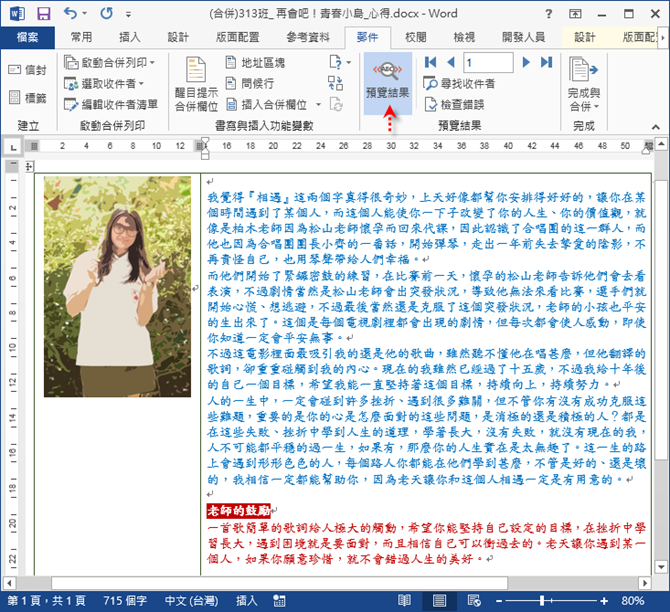Viewport: 670px width, 612px height.
Task: Go to previous record arrow
Action: click(451, 62)
